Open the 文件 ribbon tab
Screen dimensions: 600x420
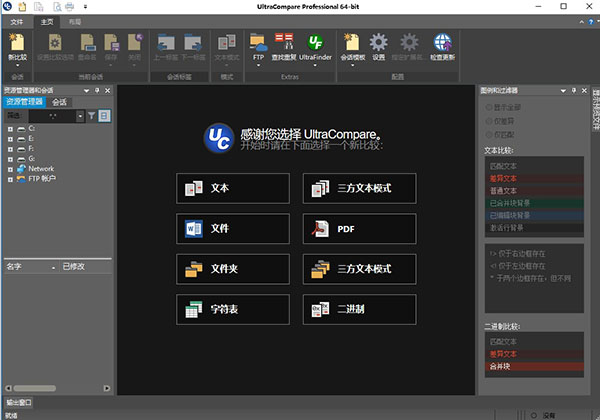16,22
